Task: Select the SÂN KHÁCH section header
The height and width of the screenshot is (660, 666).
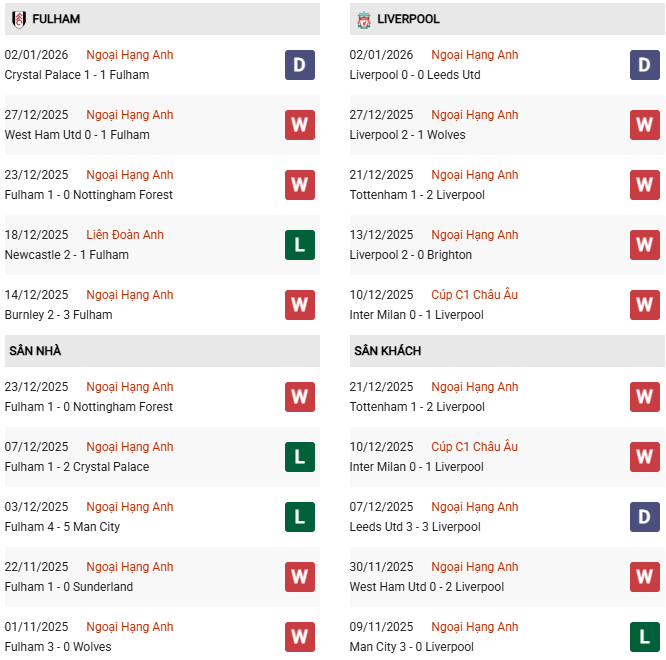Action: click(387, 351)
